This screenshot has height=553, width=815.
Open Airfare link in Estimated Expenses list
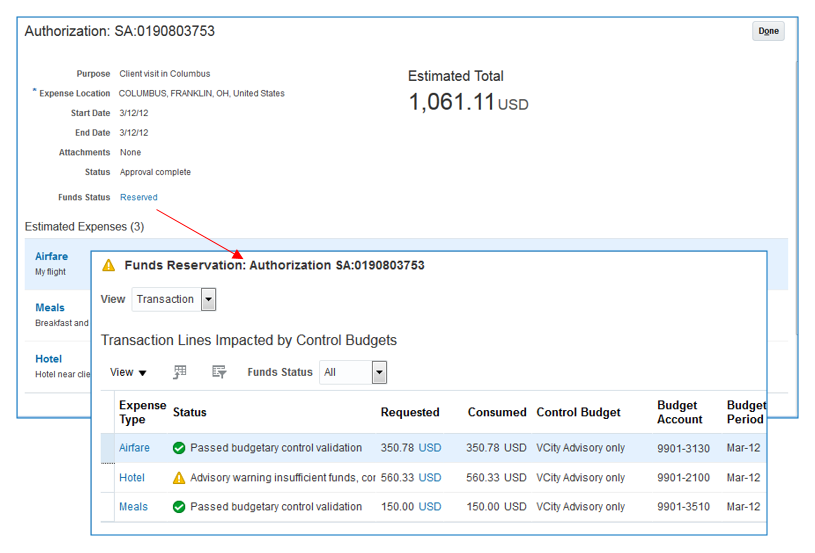[51, 257]
